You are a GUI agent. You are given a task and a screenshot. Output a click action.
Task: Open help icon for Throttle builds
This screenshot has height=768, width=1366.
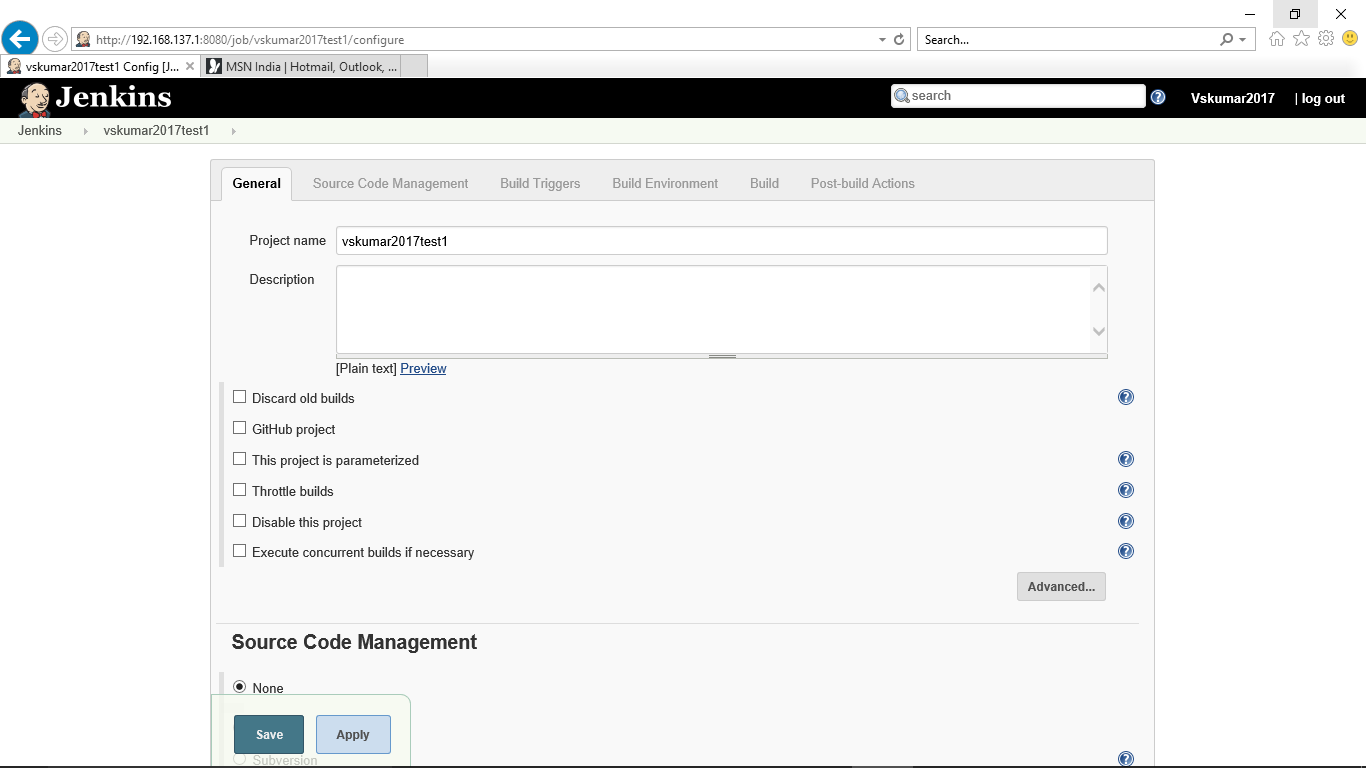[1125, 490]
